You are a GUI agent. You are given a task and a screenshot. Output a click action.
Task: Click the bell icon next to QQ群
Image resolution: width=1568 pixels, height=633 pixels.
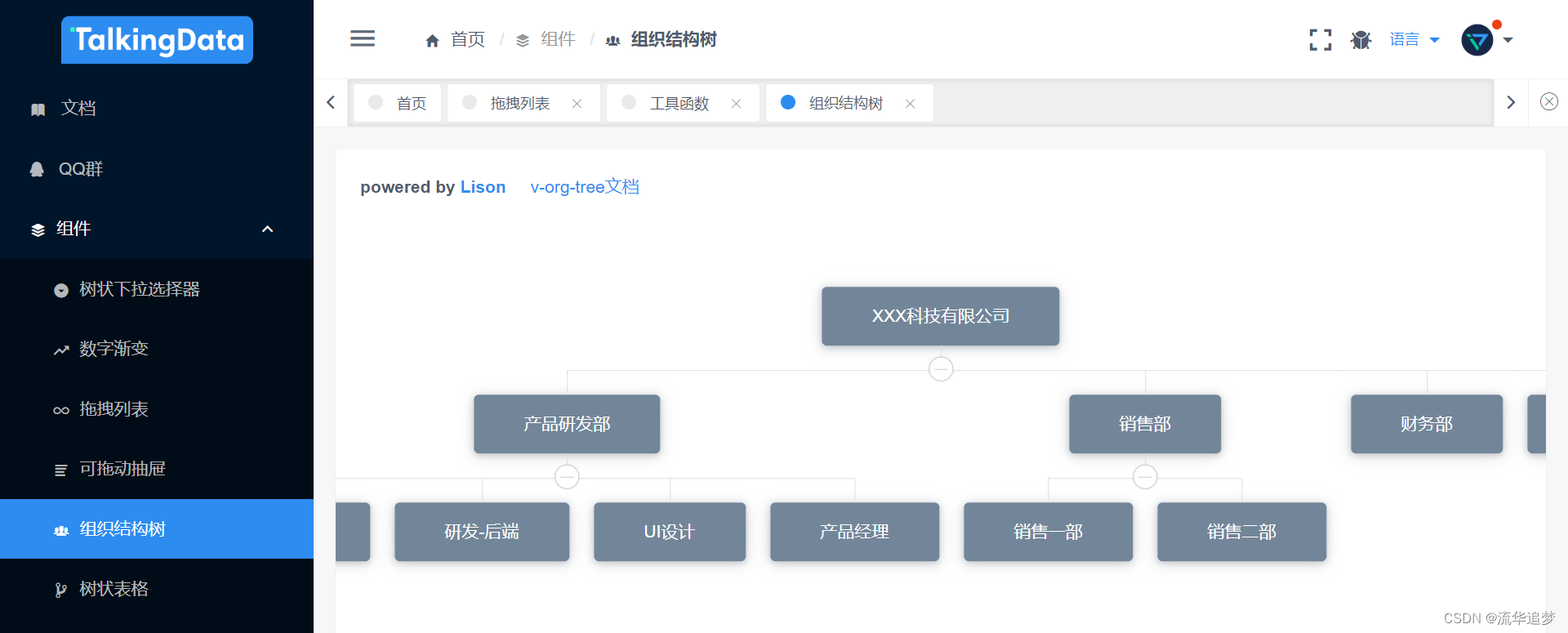click(37, 169)
